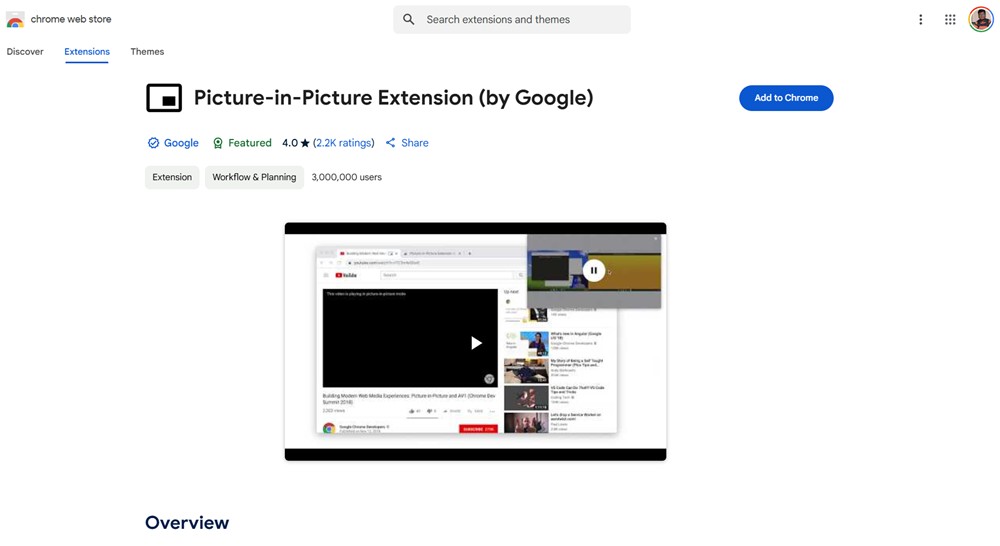Image resolution: width=1000 pixels, height=546 pixels.
Task: Click the Featured badge icon
Action: [x=218, y=143]
